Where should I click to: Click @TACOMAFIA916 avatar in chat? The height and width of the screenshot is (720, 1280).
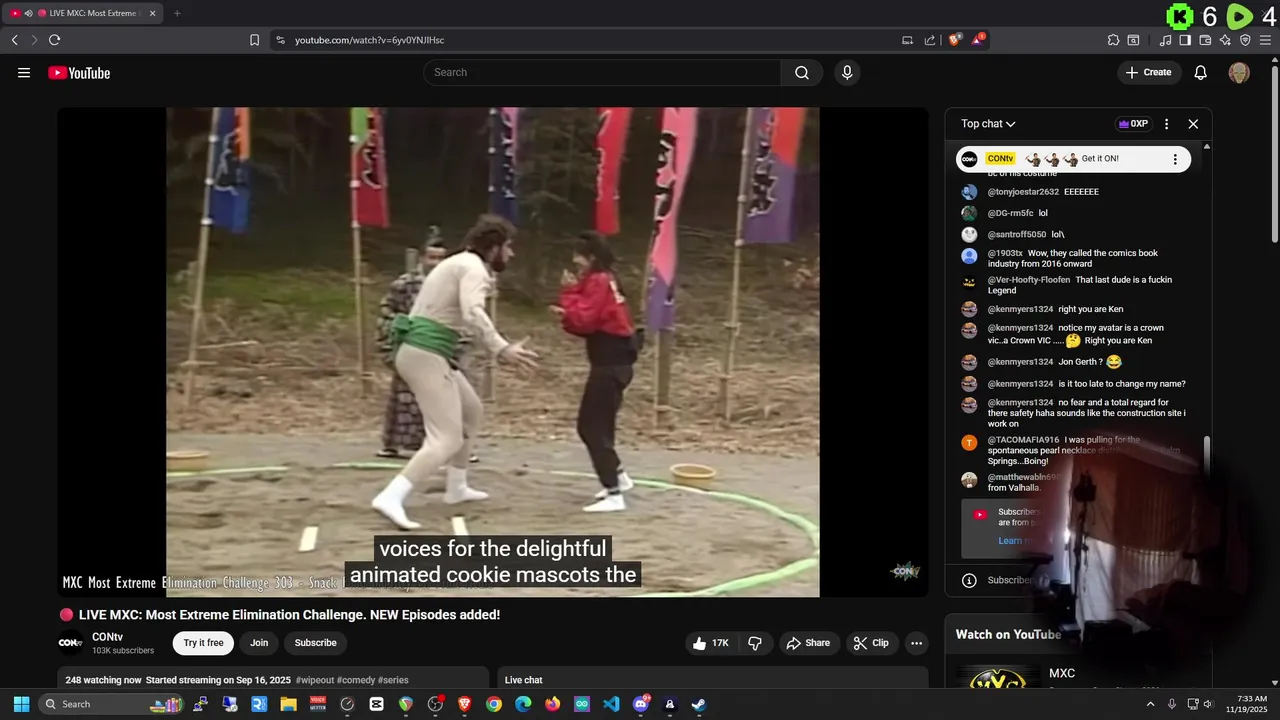(x=969, y=443)
